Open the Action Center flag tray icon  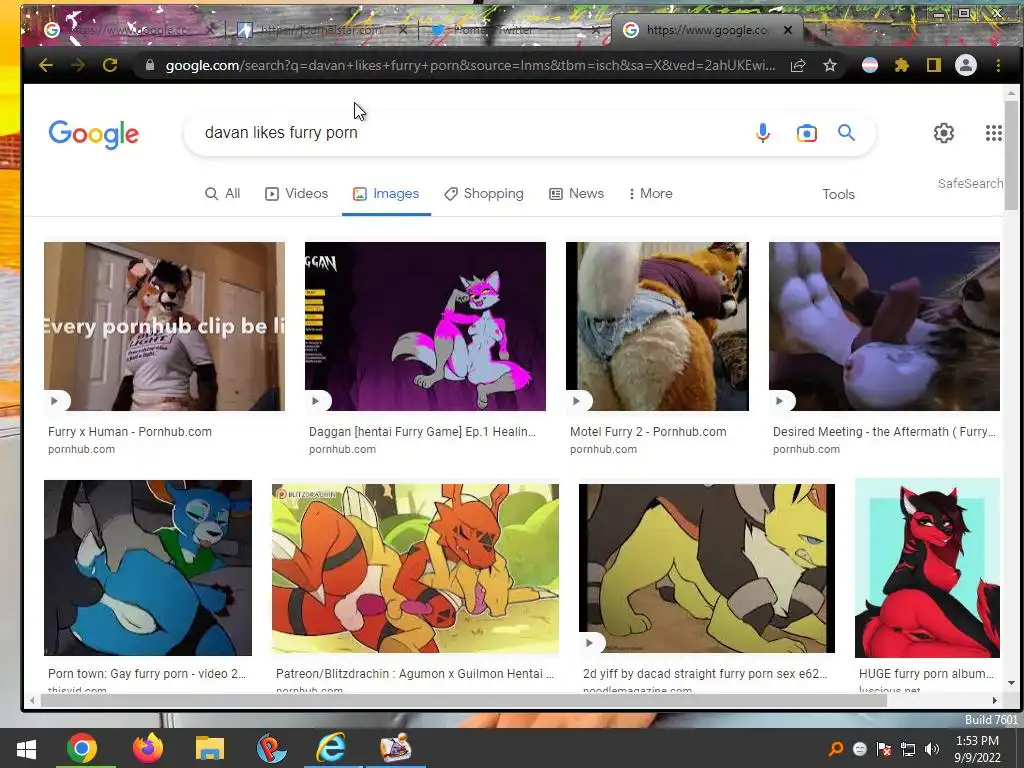[x=884, y=748]
